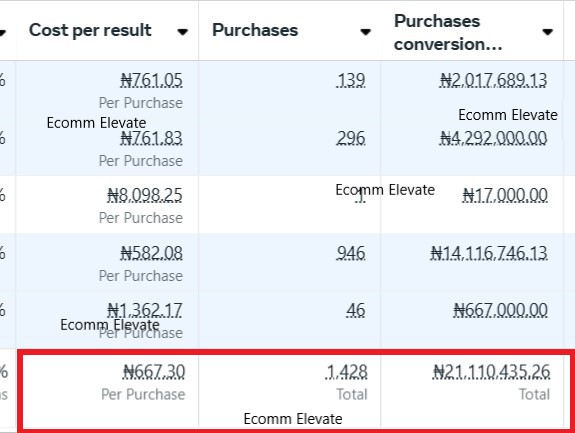This screenshot has width=575, height=433.
Task: Click the ₦14,116,746.13 conversion value
Action: point(489,253)
